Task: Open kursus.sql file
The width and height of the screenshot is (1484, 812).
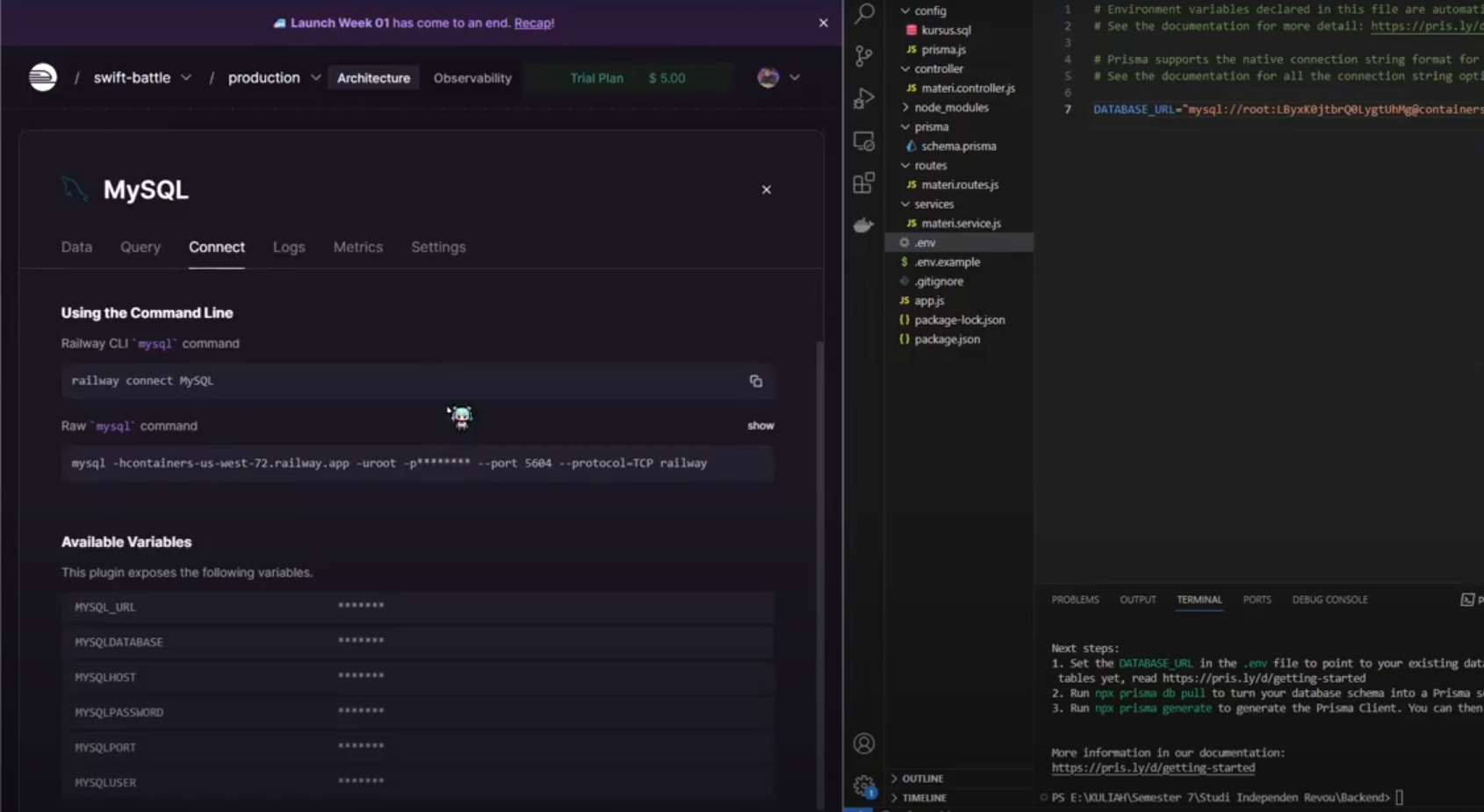Action: [946, 30]
